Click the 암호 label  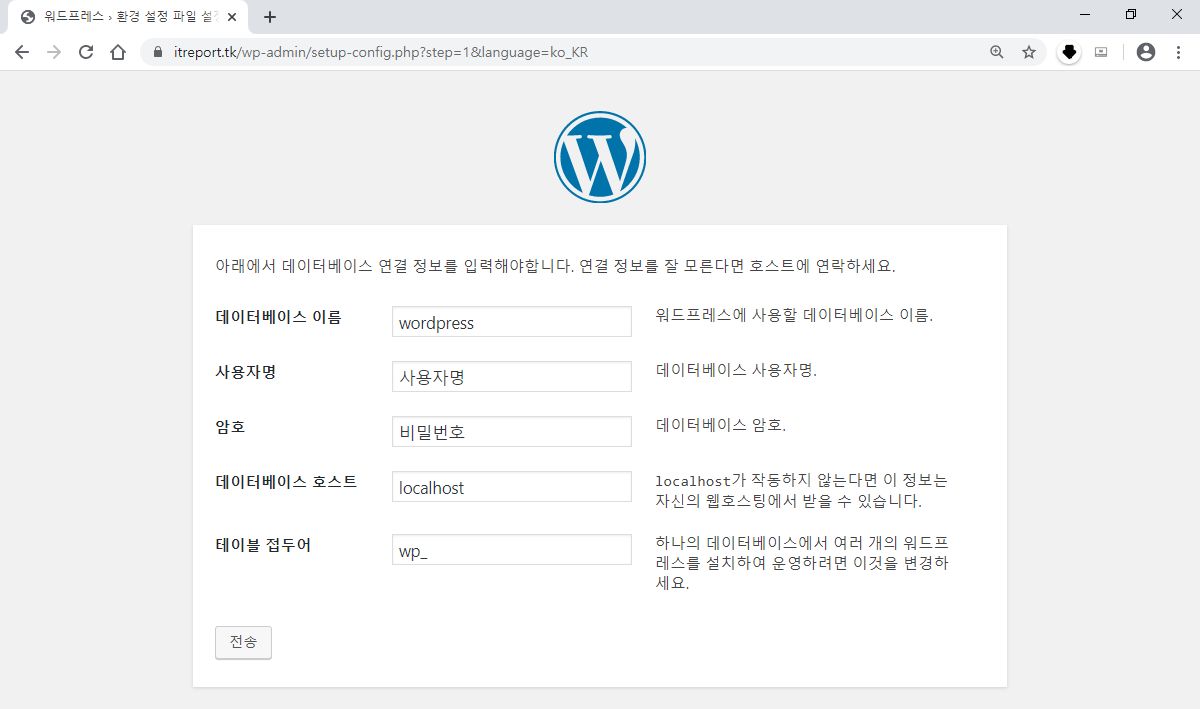230,427
